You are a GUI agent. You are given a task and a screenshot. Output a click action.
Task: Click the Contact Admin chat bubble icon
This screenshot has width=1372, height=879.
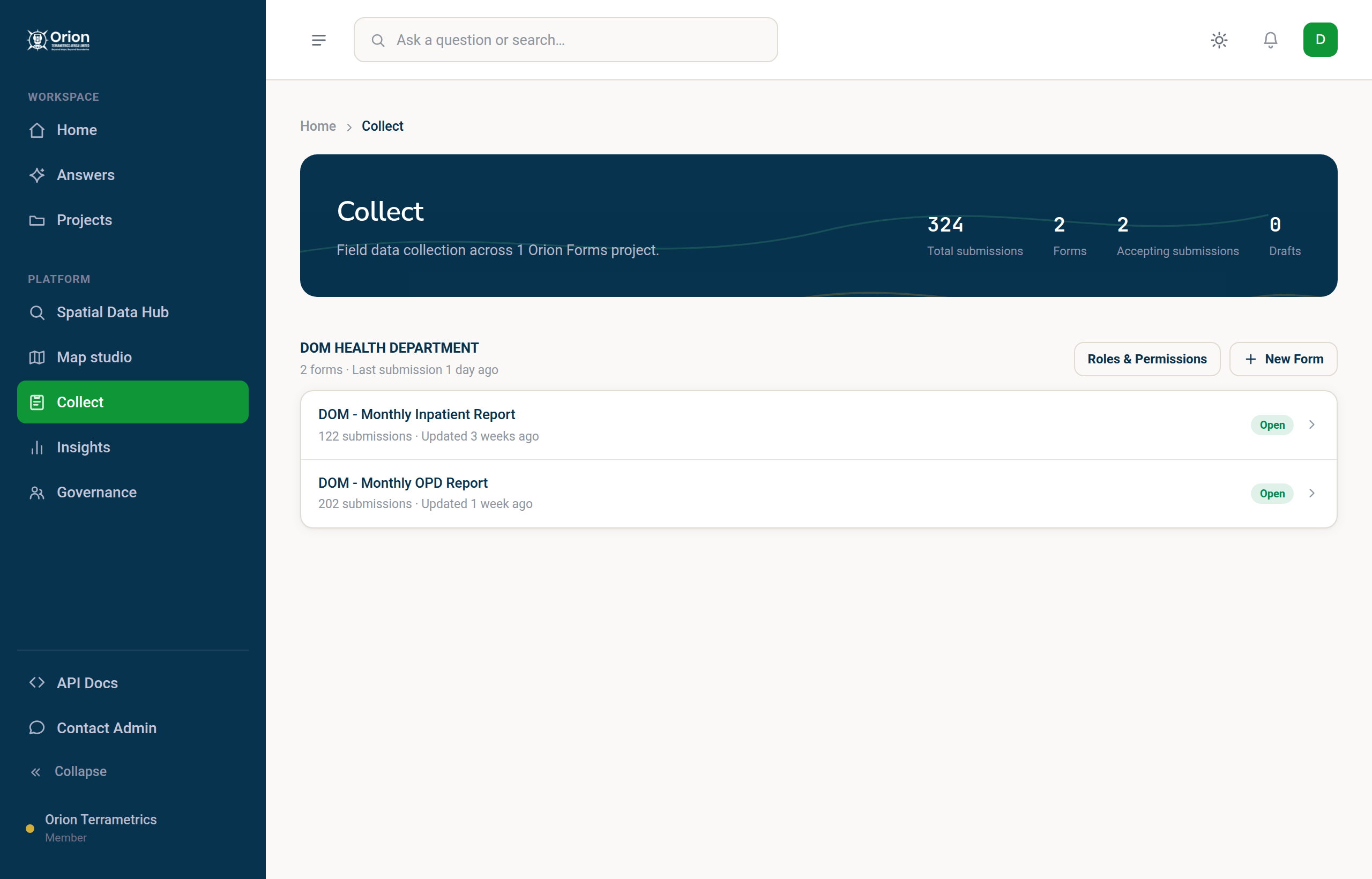37,728
